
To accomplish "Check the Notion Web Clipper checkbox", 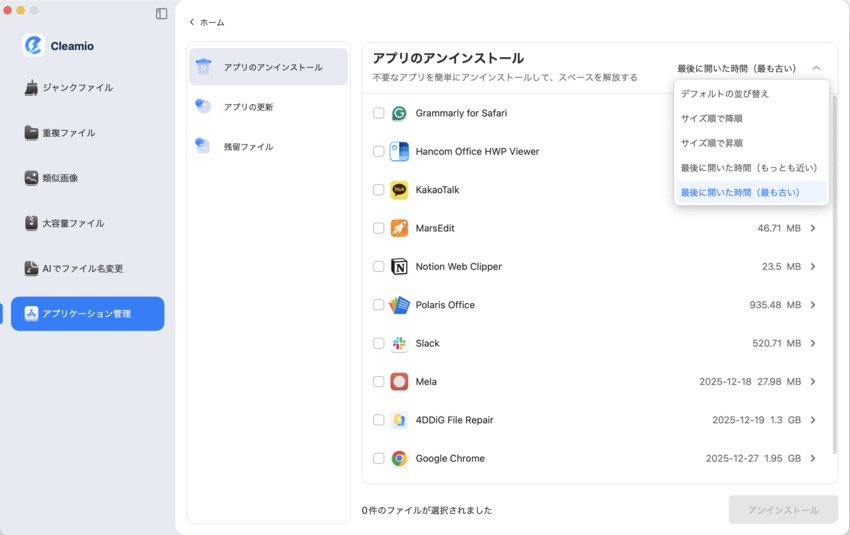I will (378, 267).
